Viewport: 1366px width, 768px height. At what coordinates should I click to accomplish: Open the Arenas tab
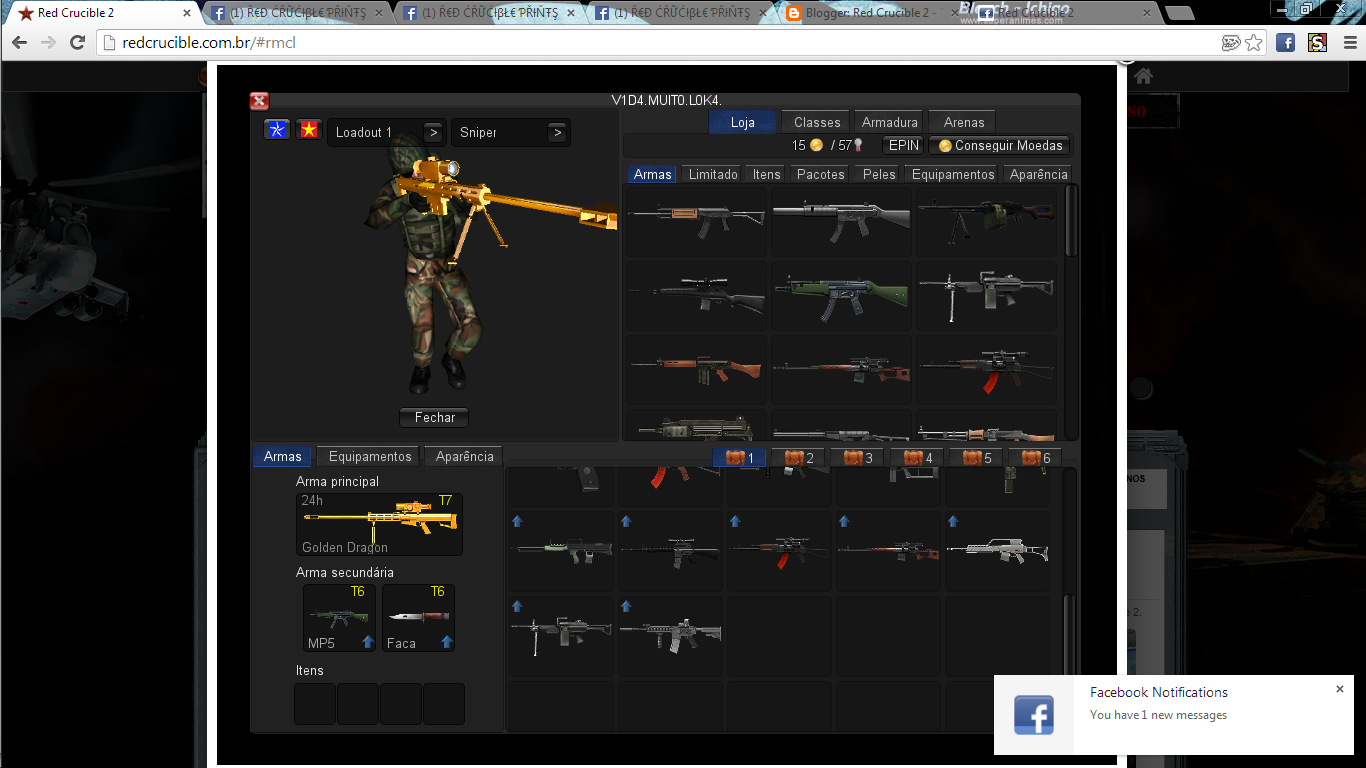click(x=963, y=122)
